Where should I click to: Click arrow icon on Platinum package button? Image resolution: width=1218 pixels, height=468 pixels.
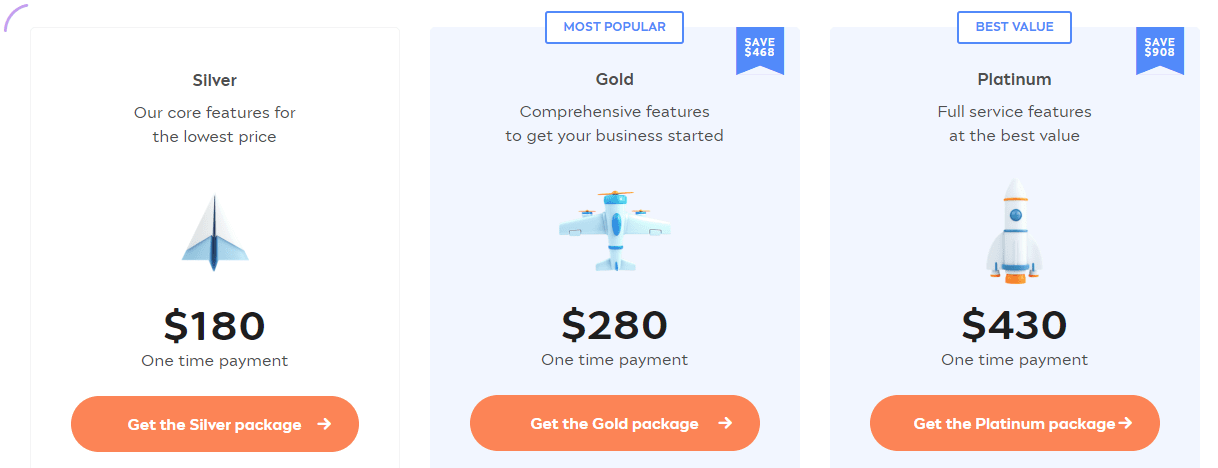coord(1125,424)
